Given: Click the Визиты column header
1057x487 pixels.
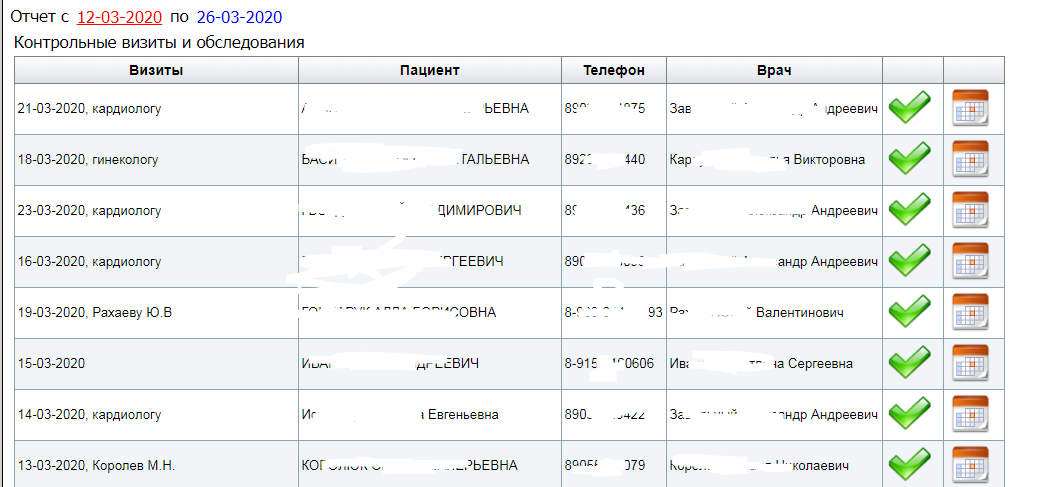Looking at the screenshot, I should click(x=156, y=70).
